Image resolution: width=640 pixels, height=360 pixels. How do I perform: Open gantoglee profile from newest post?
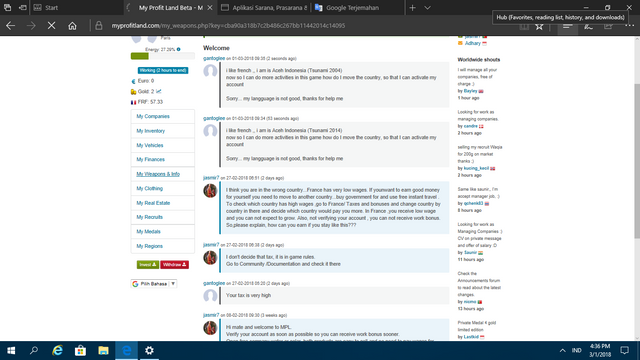[214, 58]
